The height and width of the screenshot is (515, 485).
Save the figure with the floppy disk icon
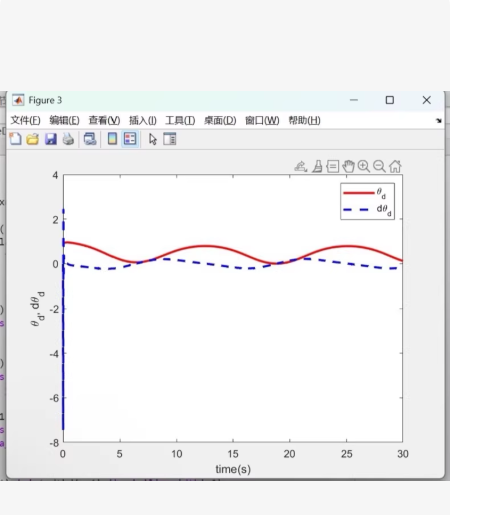click(51, 139)
